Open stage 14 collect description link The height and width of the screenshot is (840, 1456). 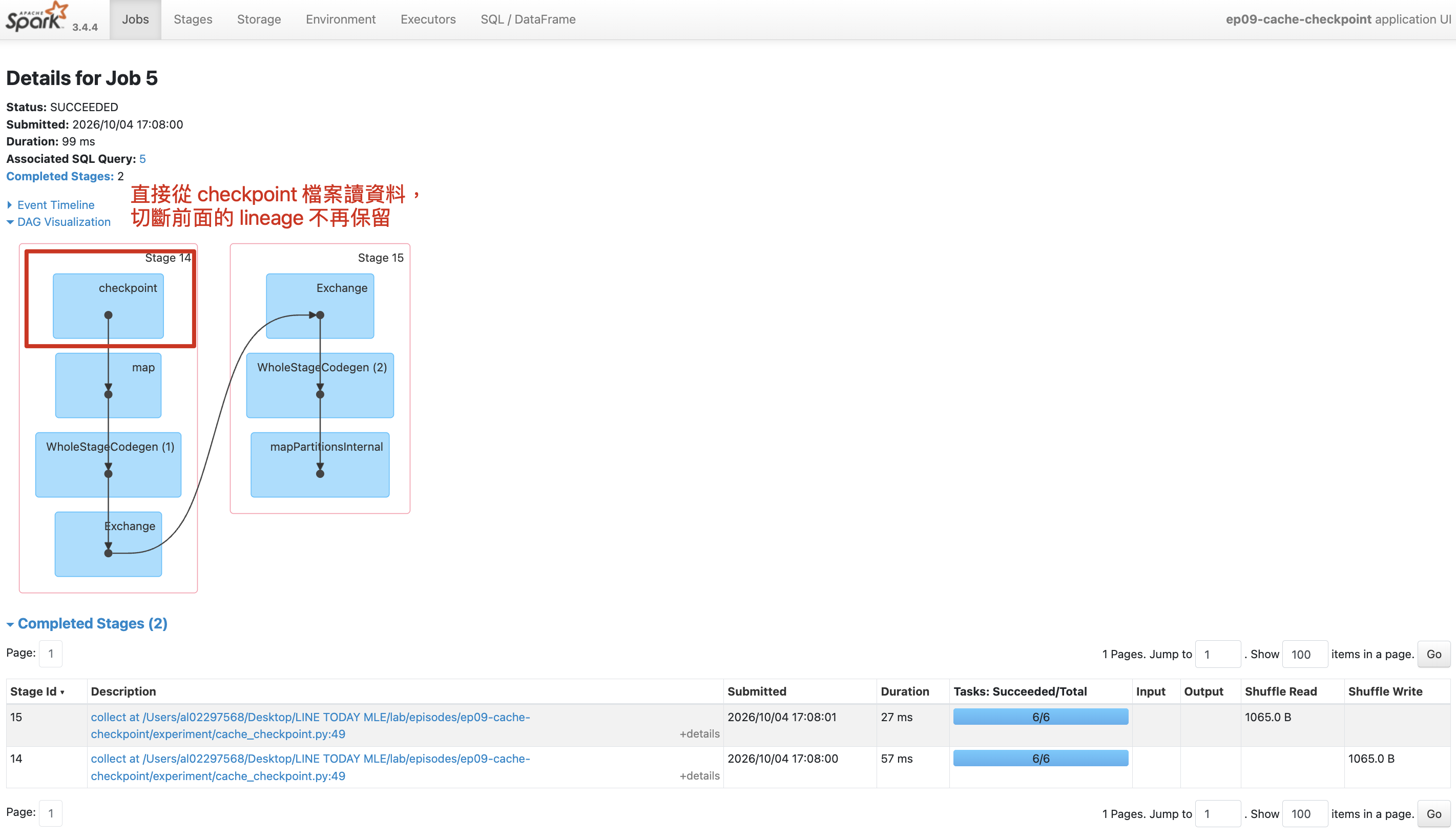pyautogui.click(x=310, y=767)
